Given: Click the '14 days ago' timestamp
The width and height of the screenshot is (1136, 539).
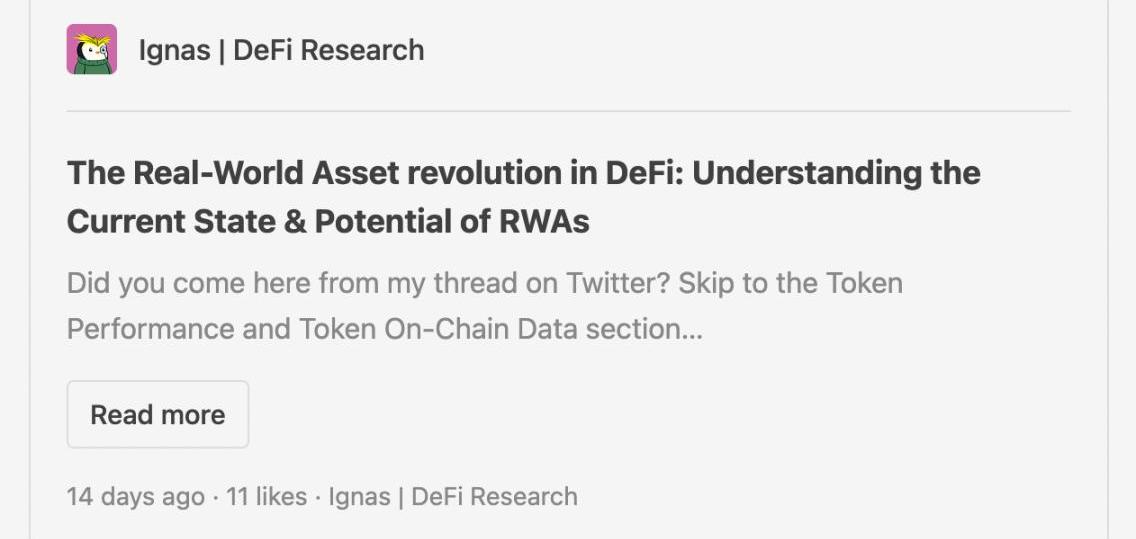Looking at the screenshot, I should 135,497.
